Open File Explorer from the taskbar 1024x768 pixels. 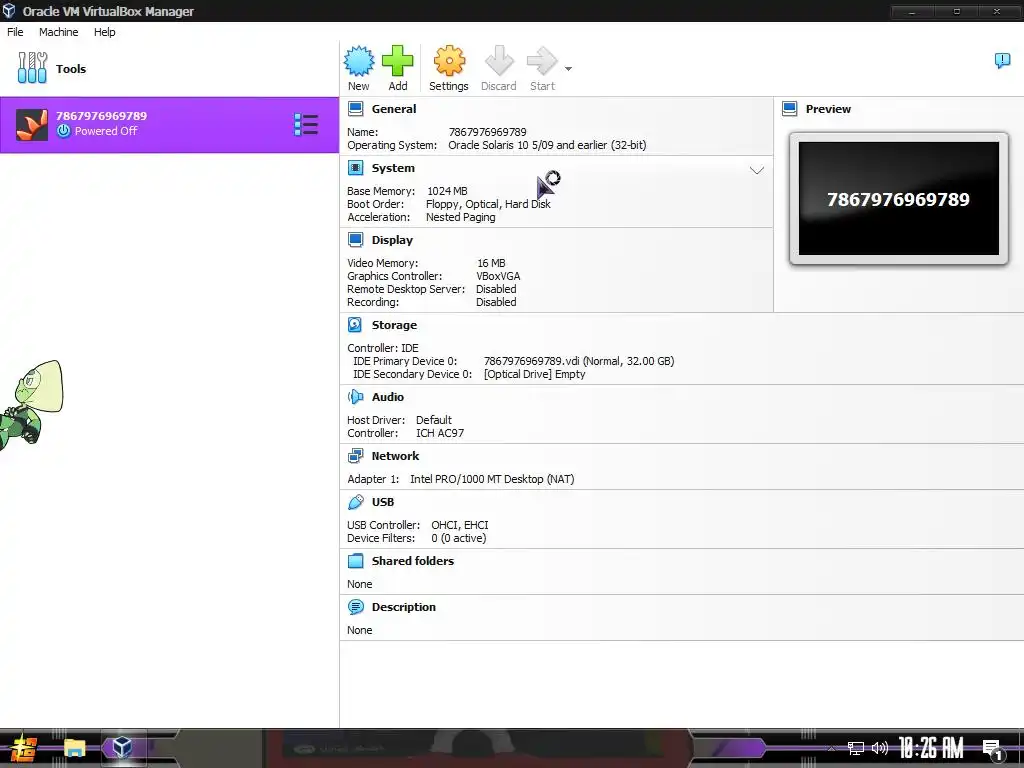tap(74, 748)
